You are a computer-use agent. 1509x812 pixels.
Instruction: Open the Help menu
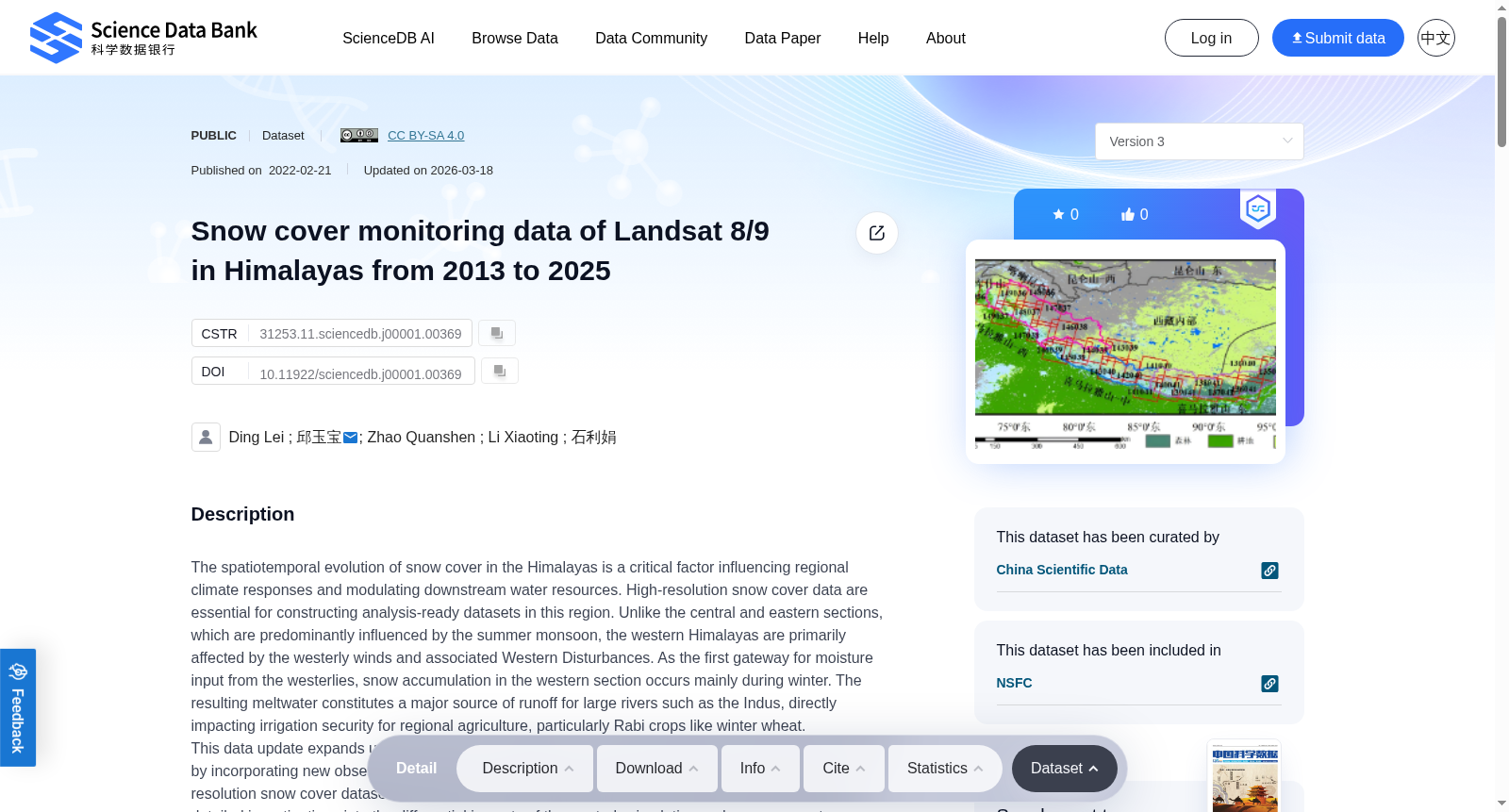(x=873, y=38)
